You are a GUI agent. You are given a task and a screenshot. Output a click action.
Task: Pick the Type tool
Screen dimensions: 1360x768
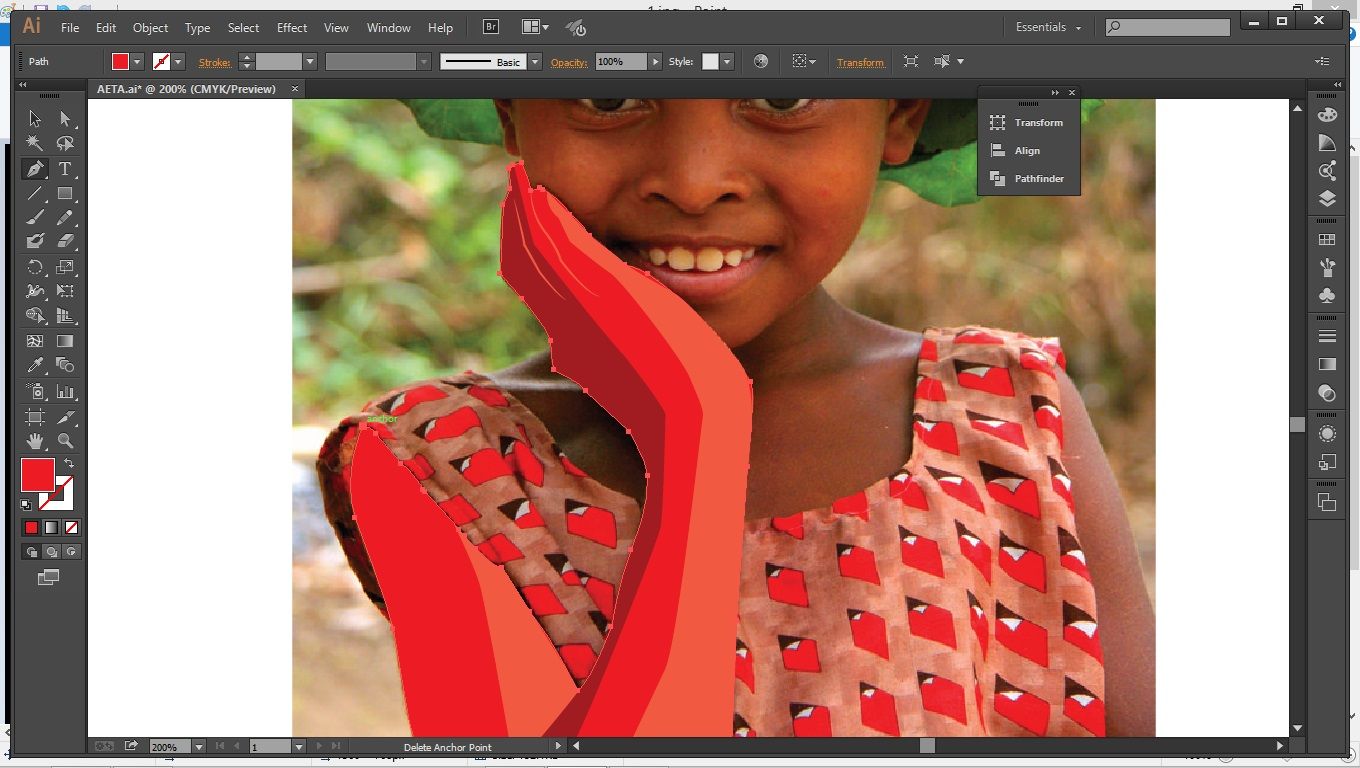[x=65, y=168]
